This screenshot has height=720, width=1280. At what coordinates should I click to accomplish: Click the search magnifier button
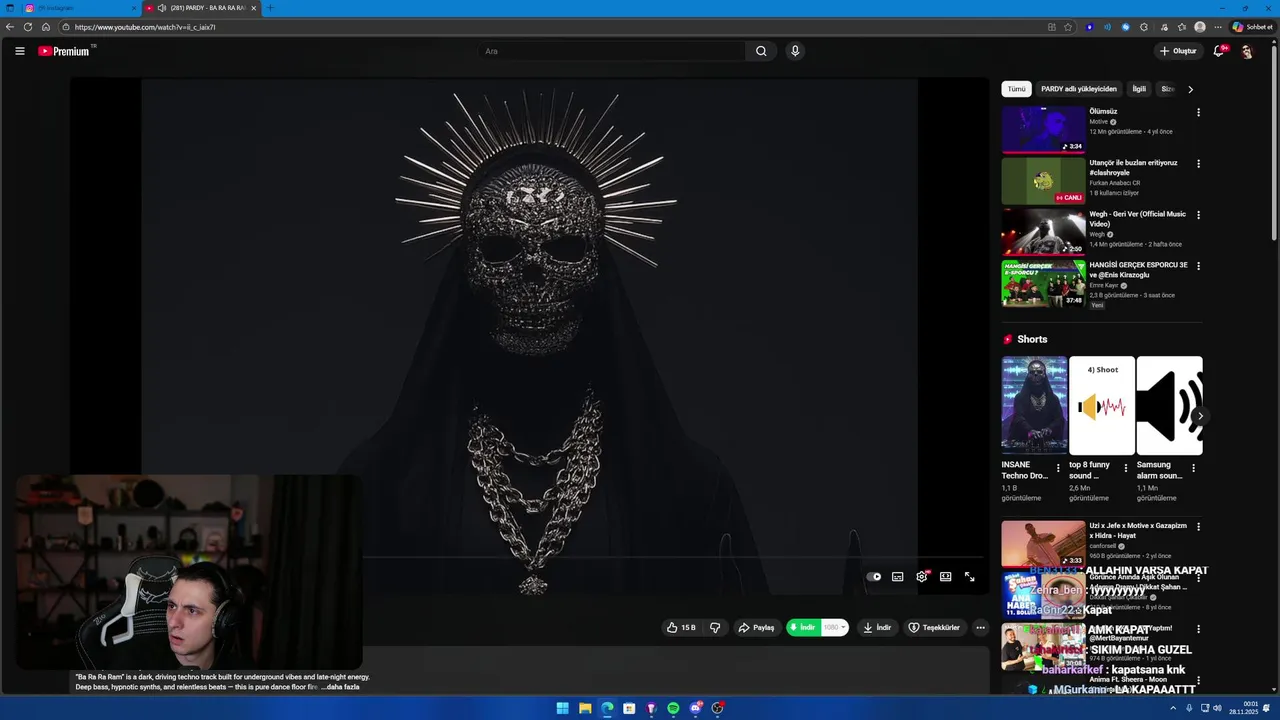(x=761, y=51)
